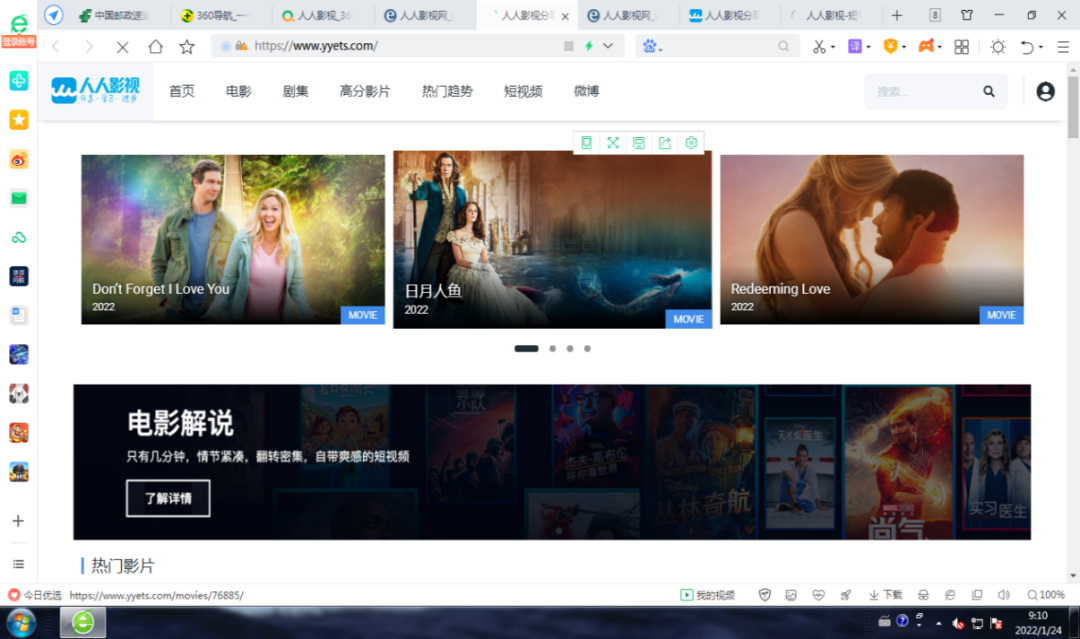Select the first active carousel indicator
Image resolution: width=1080 pixels, height=639 pixels.
click(x=526, y=348)
